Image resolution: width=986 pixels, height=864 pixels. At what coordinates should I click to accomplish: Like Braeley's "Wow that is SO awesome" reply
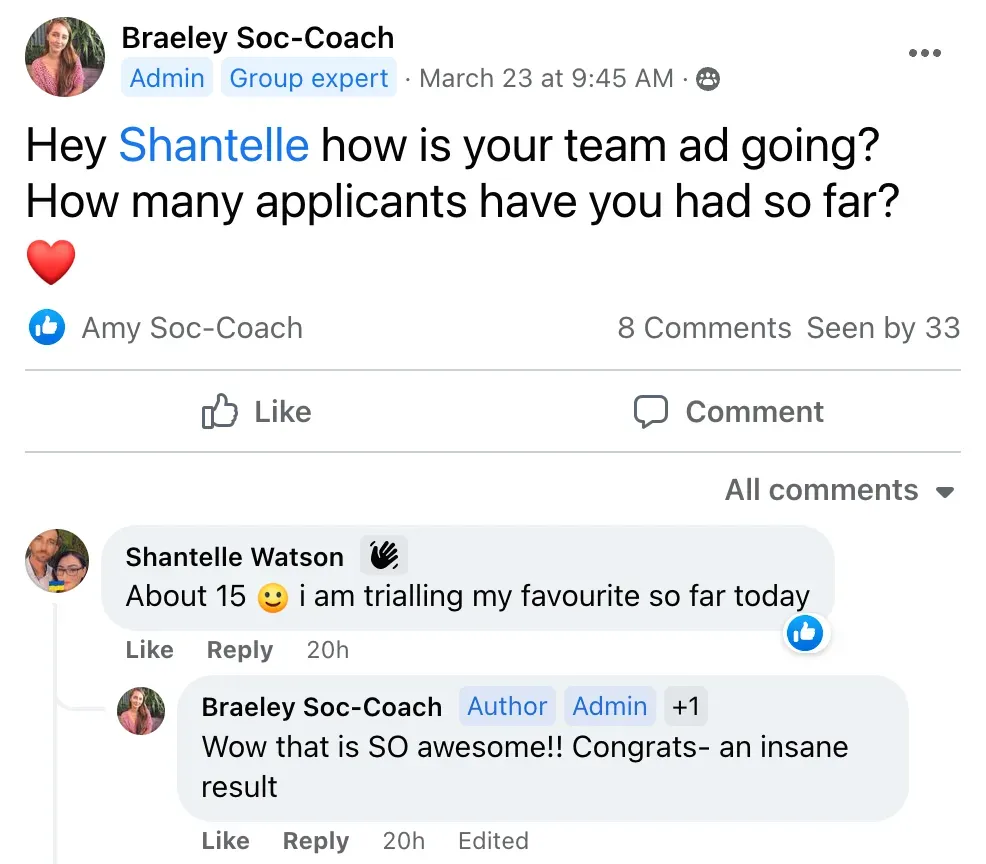225,841
